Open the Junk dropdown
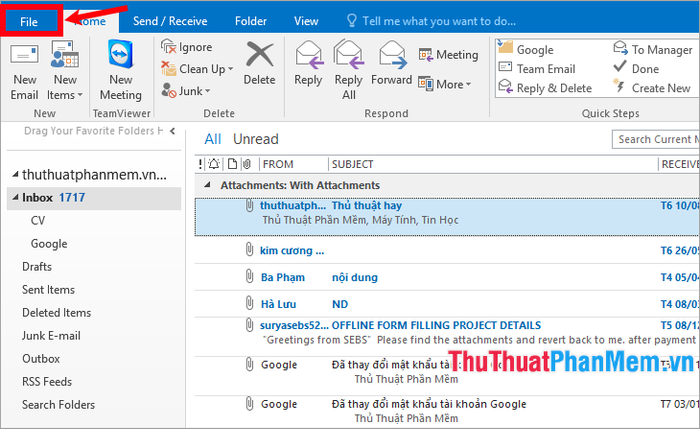 point(186,91)
